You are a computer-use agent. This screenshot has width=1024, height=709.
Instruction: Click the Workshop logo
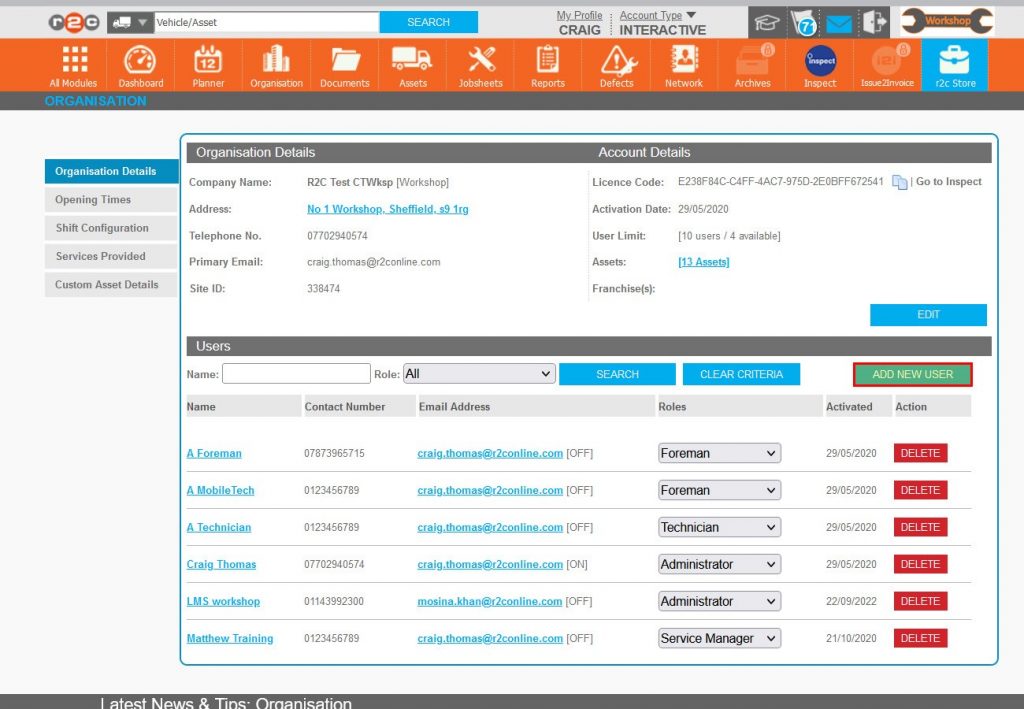[x=946, y=18]
